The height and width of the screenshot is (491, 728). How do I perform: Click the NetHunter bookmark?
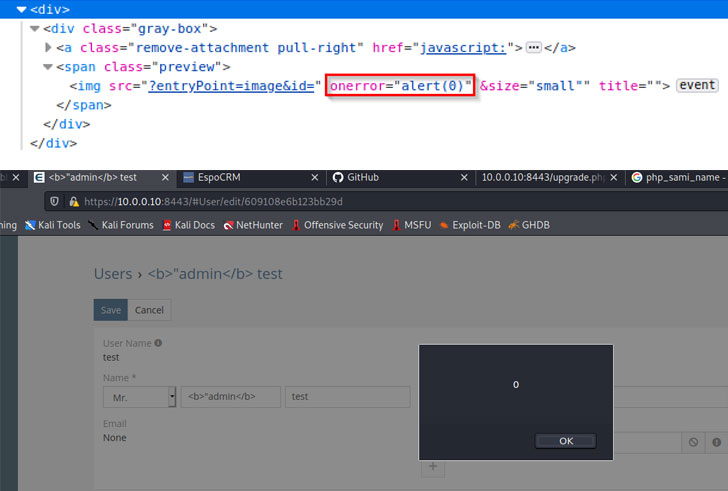(x=256, y=225)
